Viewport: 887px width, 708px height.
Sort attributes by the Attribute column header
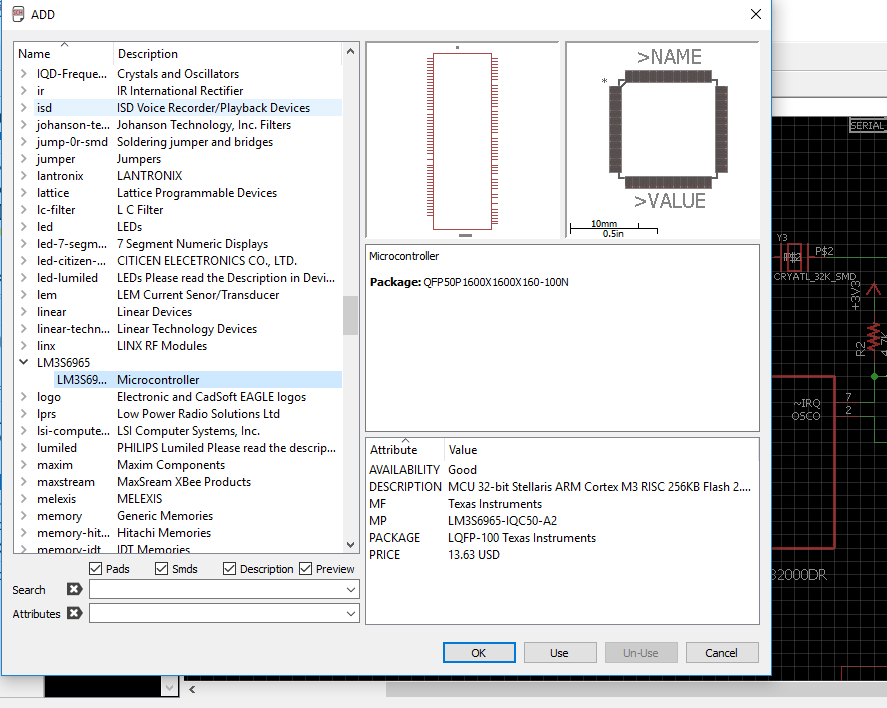tap(405, 450)
